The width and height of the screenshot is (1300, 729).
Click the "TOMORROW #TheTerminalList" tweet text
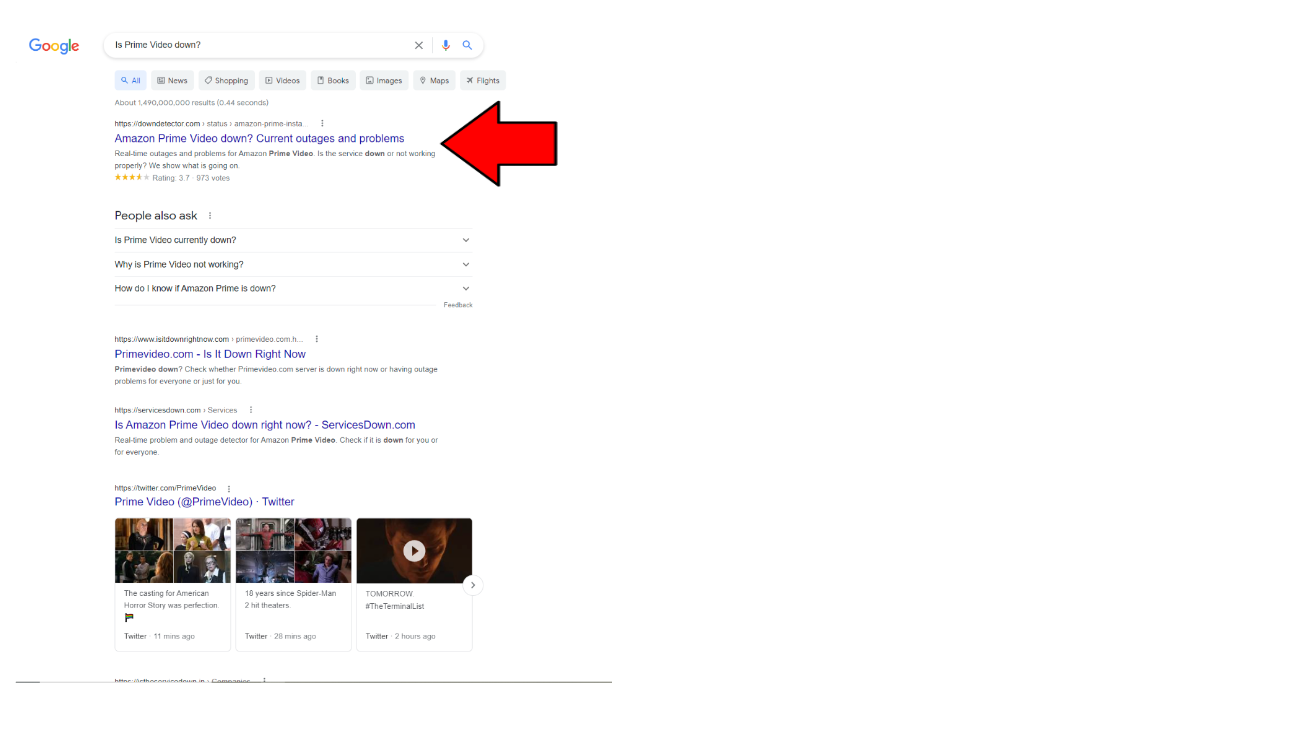pos(395,600)
